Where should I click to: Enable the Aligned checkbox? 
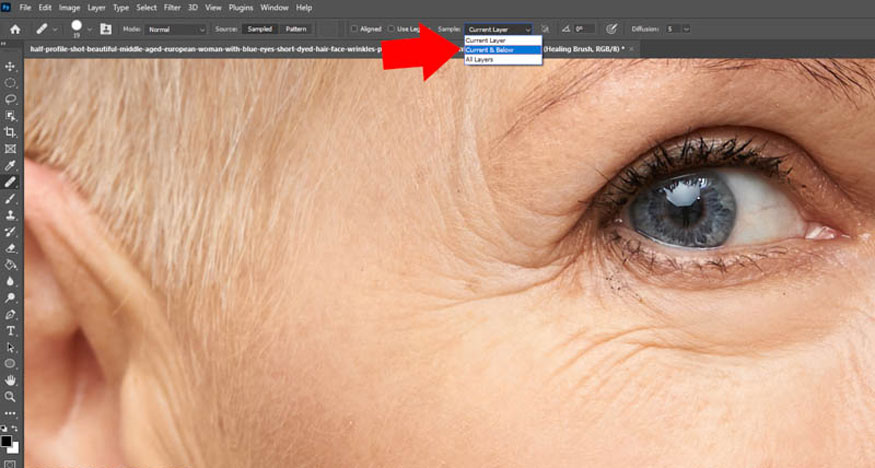pyautogui.click(x=354, y=29)
